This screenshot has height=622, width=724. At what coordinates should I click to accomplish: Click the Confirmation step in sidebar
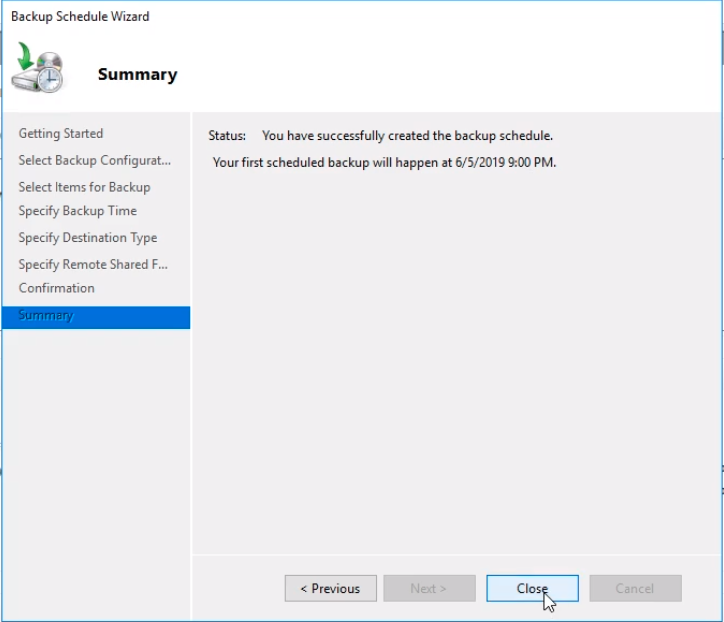[x=56, y=288]
